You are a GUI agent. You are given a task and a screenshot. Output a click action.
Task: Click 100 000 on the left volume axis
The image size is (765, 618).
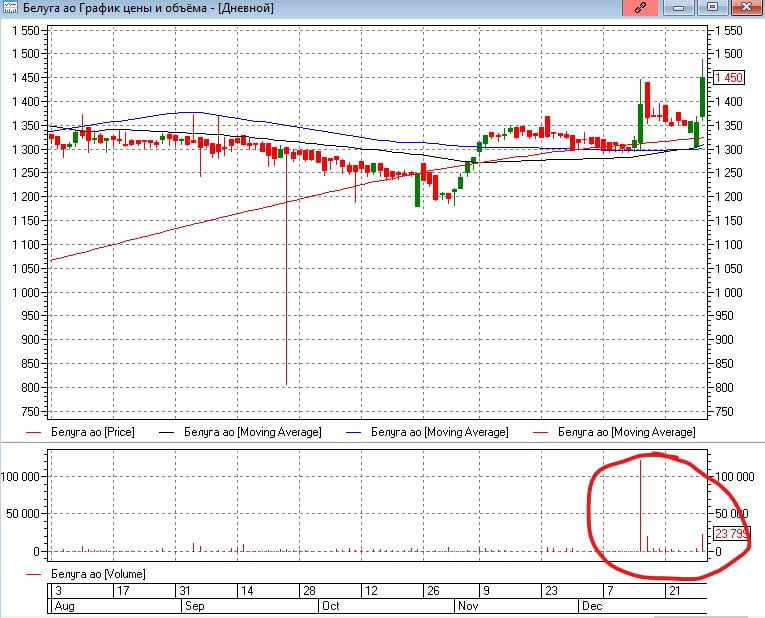(x=20, y=477)
